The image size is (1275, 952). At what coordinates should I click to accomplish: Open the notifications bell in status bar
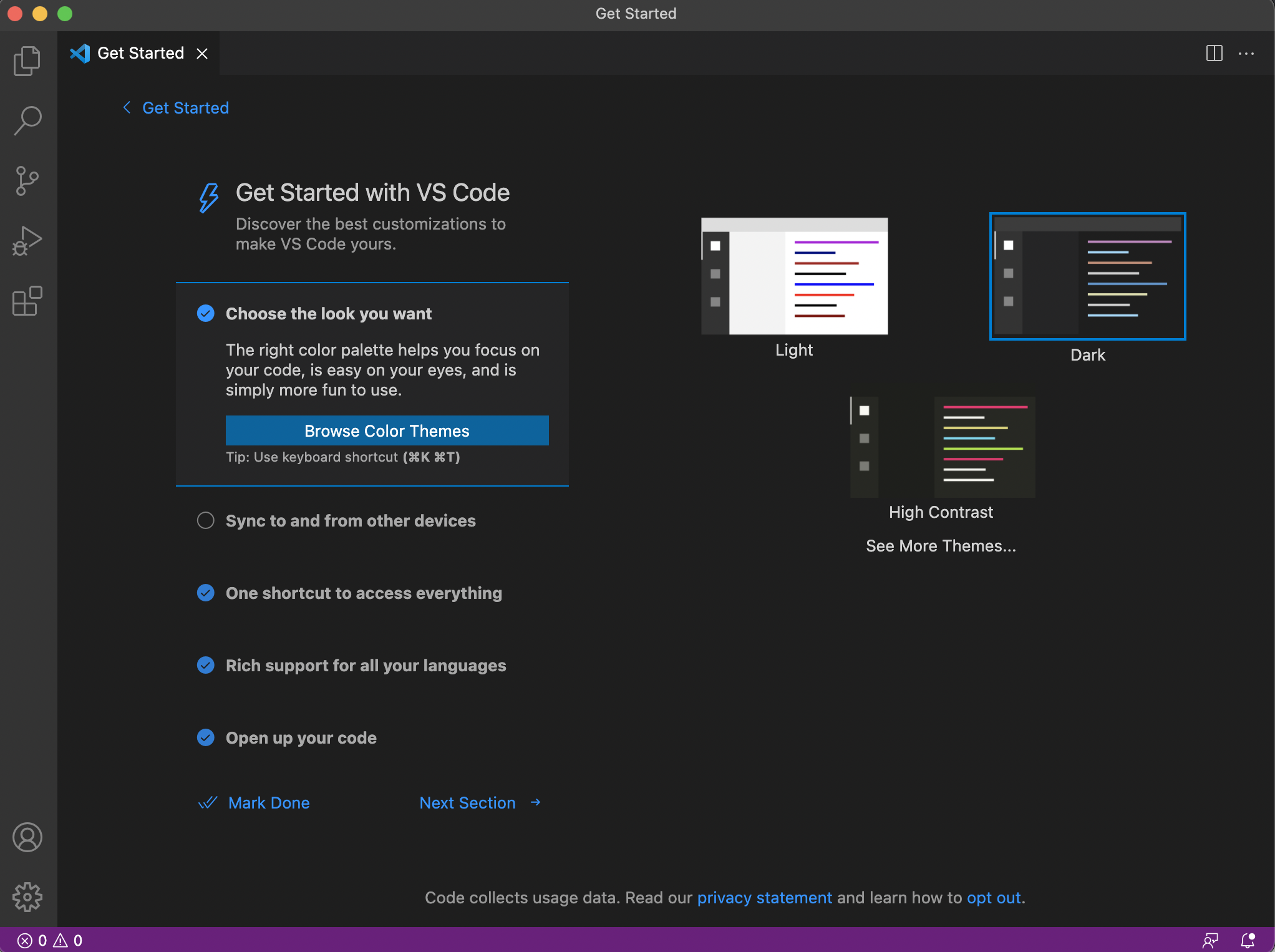tap(1248, 940)
